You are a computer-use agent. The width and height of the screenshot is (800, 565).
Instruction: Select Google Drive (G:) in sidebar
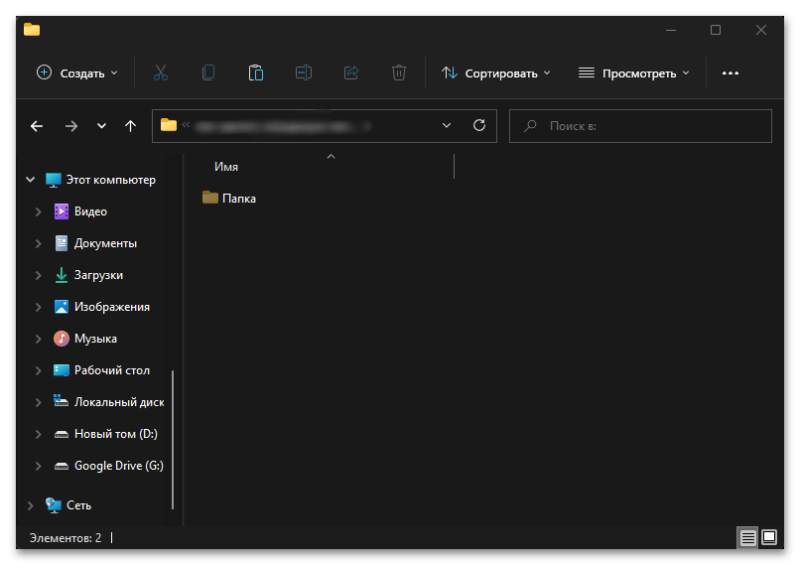click(118, 466)
